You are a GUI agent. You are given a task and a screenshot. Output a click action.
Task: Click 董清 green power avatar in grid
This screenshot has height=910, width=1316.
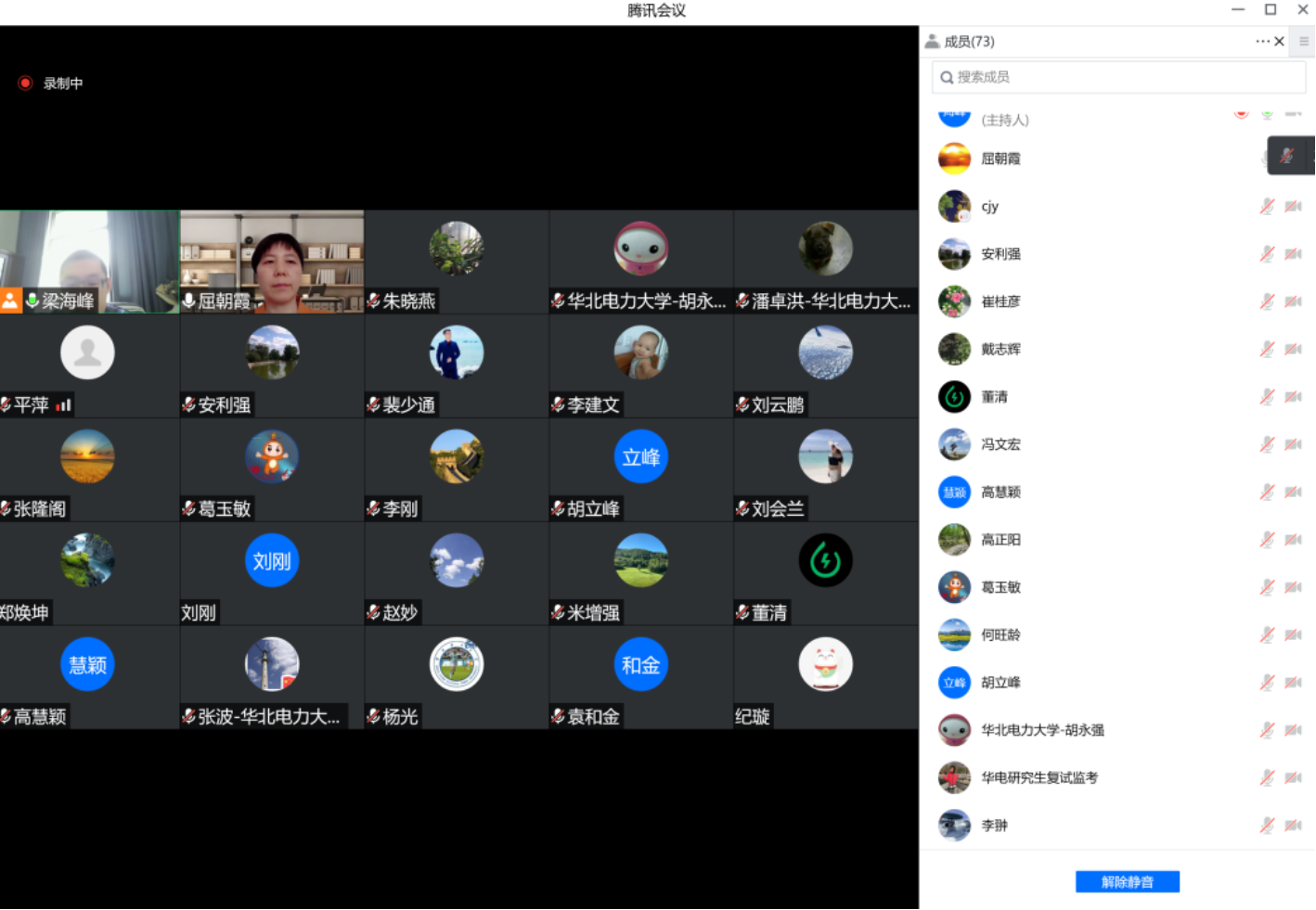[x=825, y=560]
